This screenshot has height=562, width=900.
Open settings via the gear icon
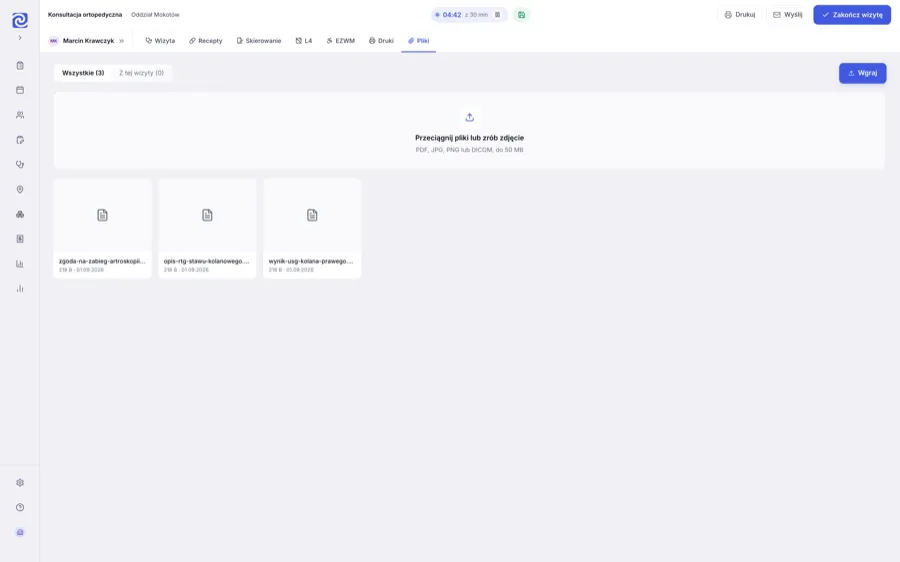click(20, 483)
